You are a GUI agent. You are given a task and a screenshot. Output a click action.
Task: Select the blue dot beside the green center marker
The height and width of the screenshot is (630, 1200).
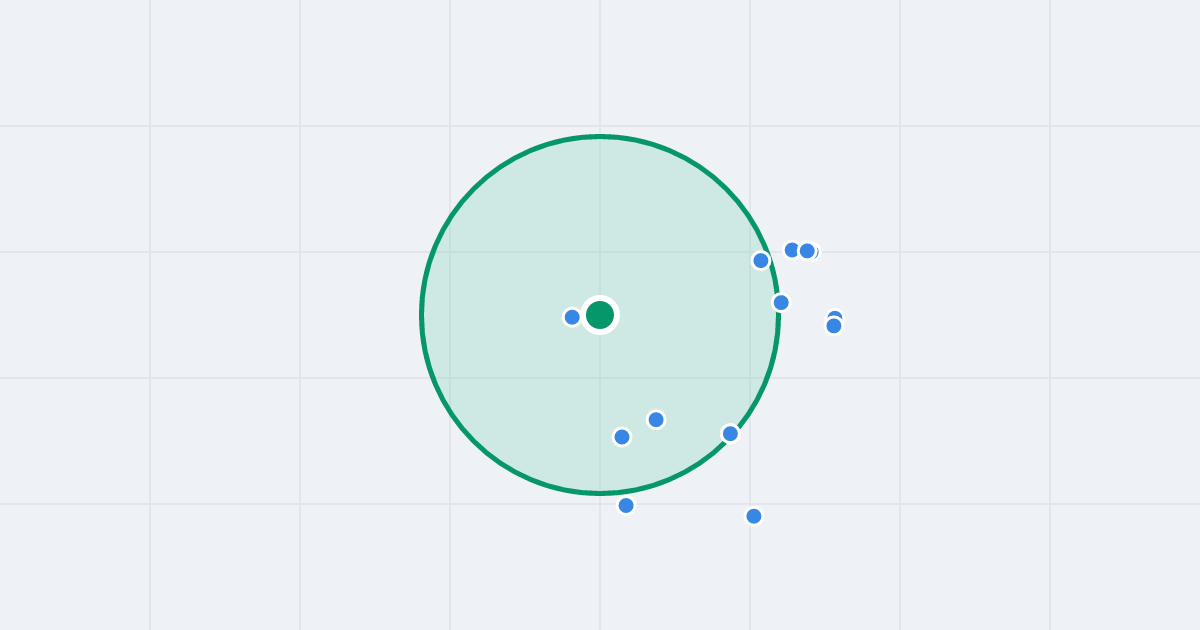572,317
